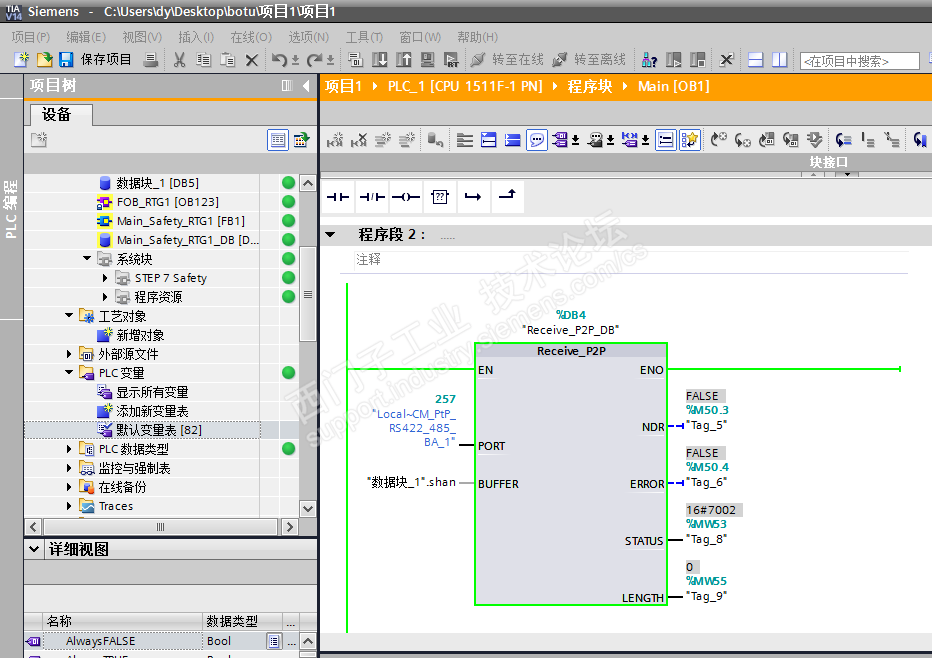Viewport: 932px width, 658px height.
Task: Open the 帮助(H) menu
Action: 477,37
